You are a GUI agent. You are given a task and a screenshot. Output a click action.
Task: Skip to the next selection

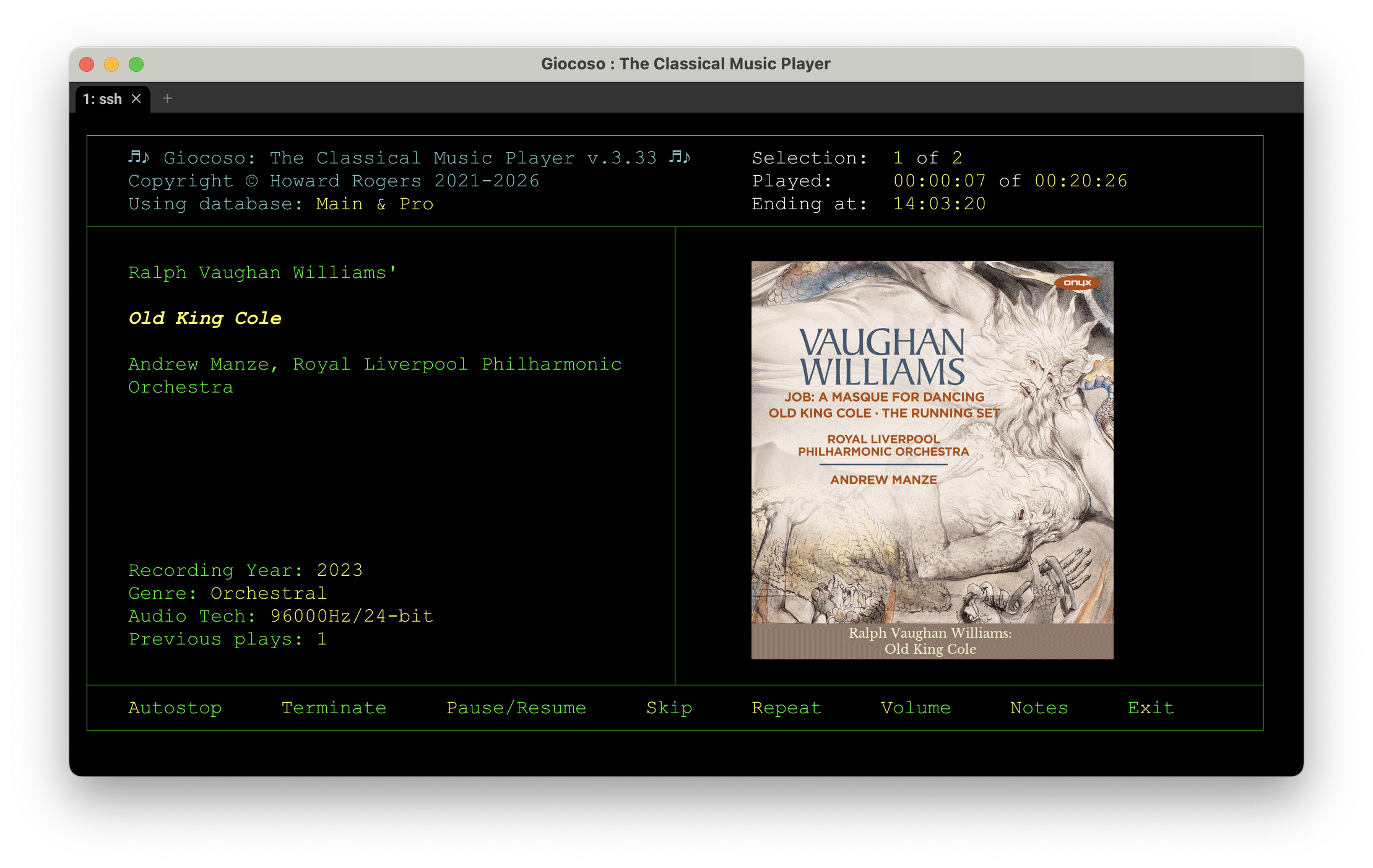click(669, 708)
